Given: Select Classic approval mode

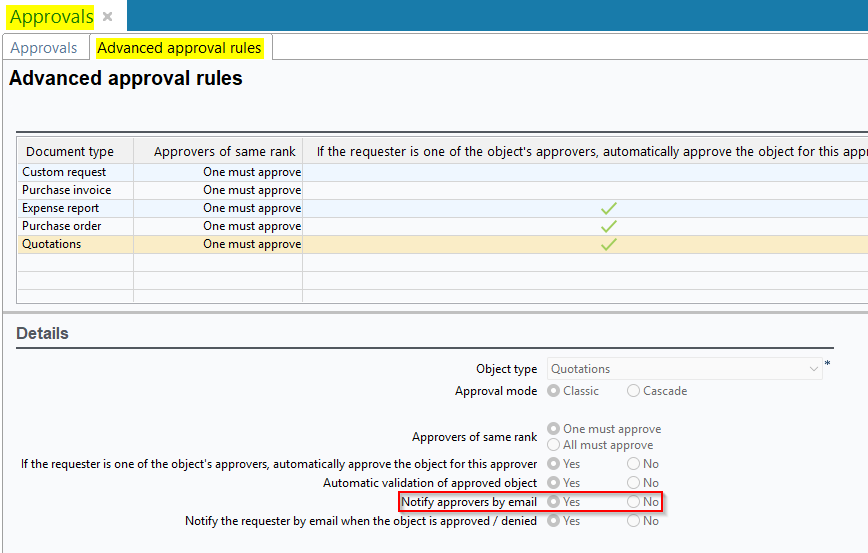Looking at the screenshot, I should [554, 391].
